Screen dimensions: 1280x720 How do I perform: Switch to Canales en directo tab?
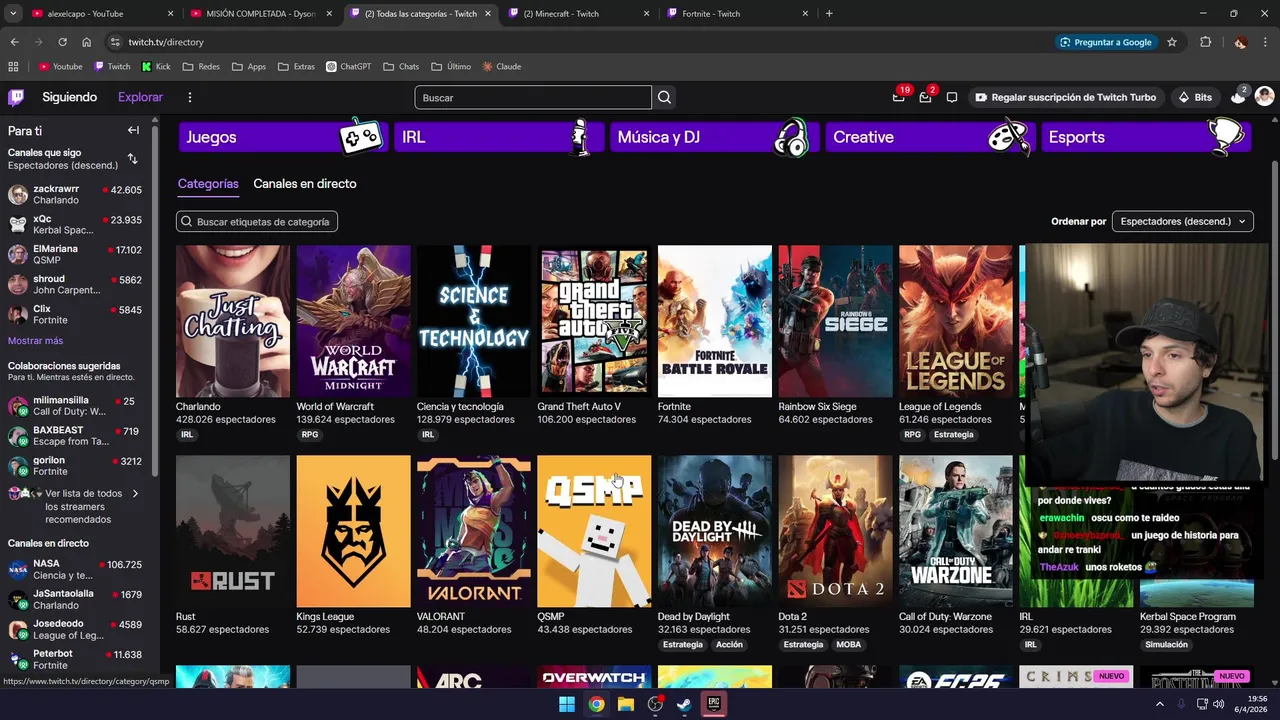[x=305, y=184]
